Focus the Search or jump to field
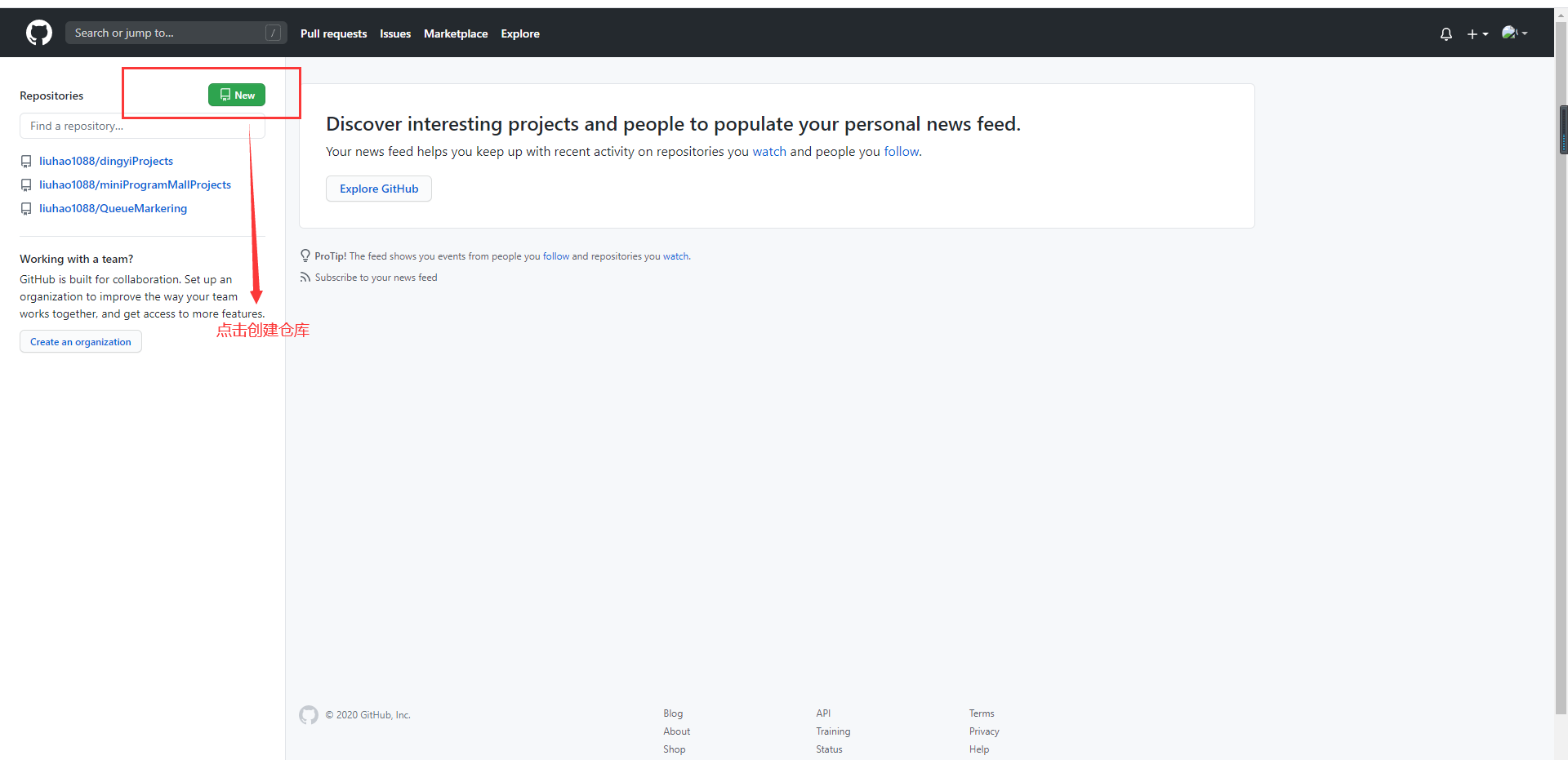 [x=176, y=33]
